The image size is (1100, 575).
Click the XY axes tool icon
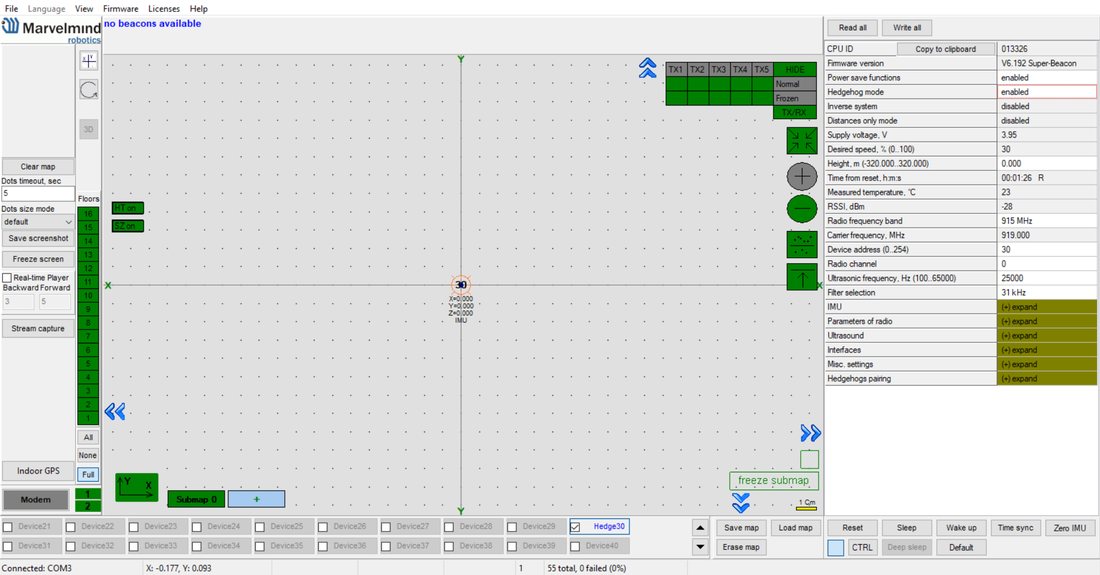[88, 61]
